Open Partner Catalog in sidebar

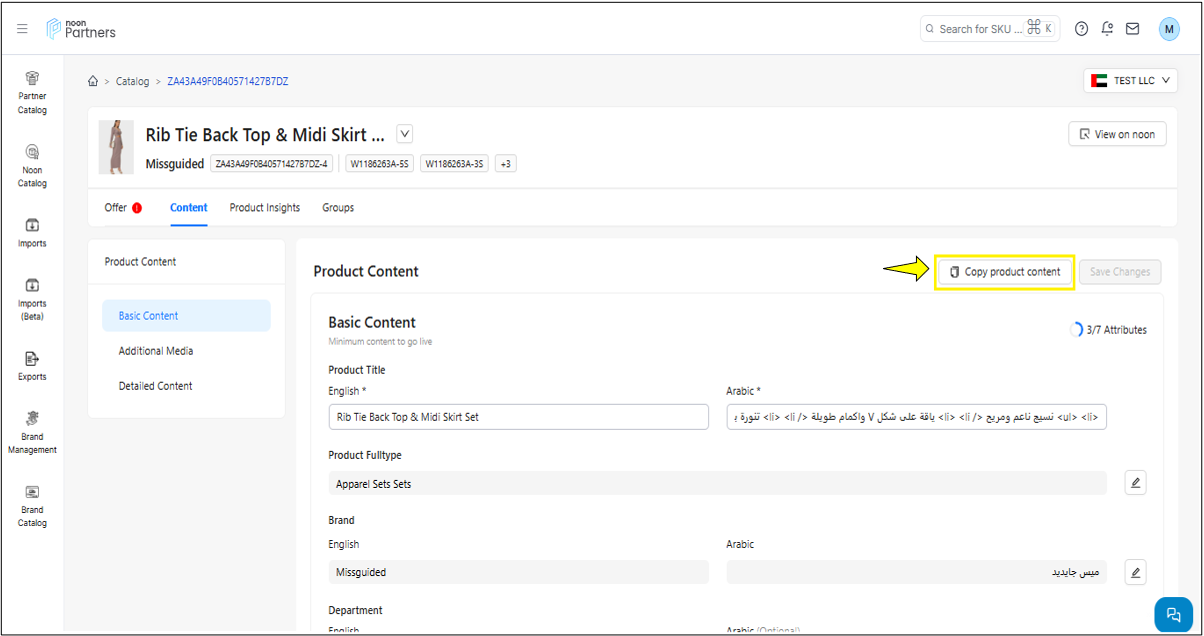[x=32, y=93]
